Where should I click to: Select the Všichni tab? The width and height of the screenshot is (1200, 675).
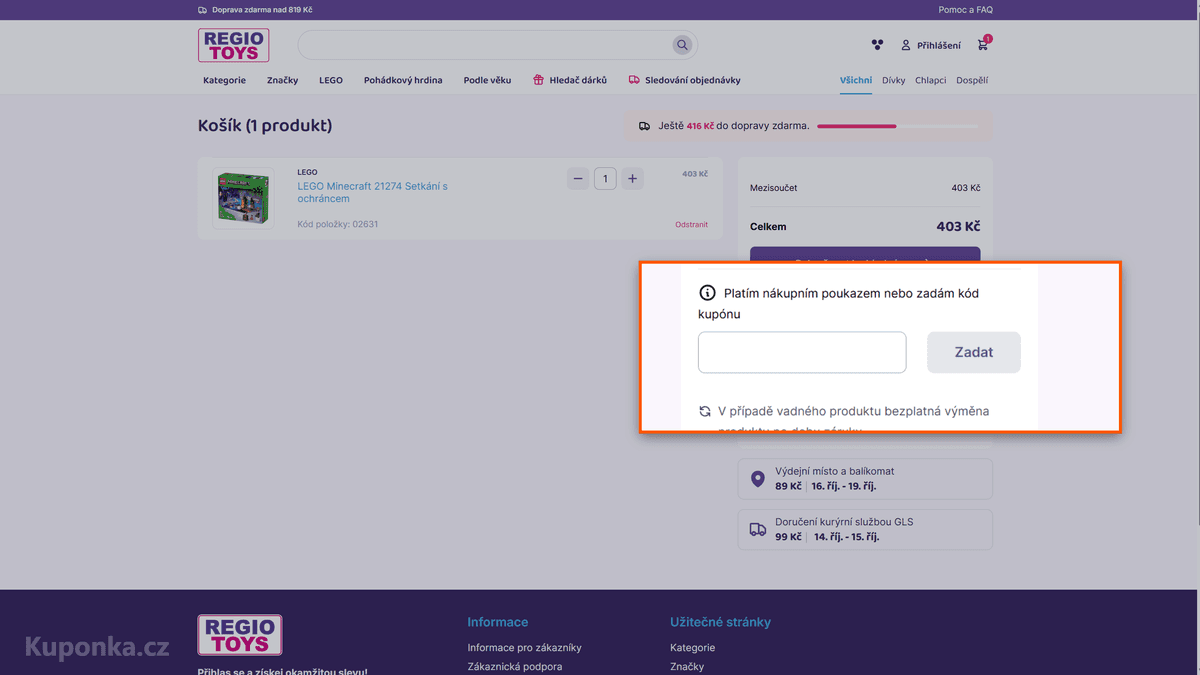[856, 80]
